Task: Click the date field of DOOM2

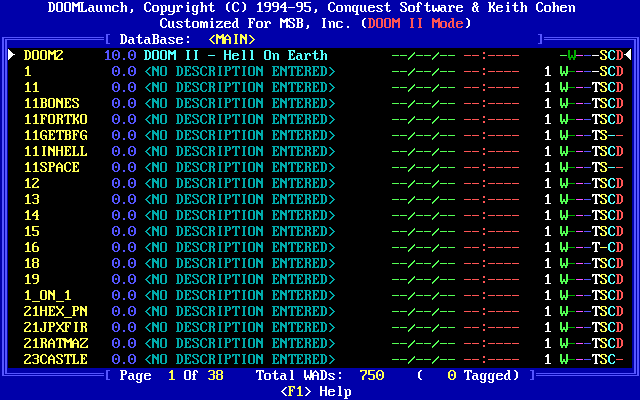Action: click(x=424, y=55)
